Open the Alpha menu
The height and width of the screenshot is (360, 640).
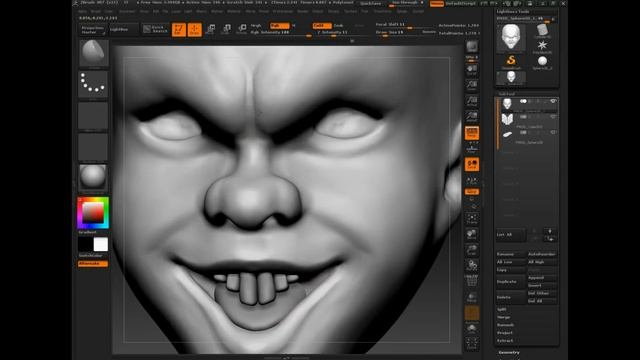click(82, 11)
